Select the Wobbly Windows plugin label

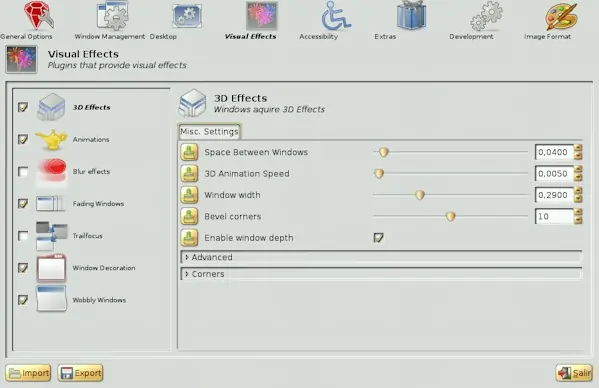coord(99,300)
